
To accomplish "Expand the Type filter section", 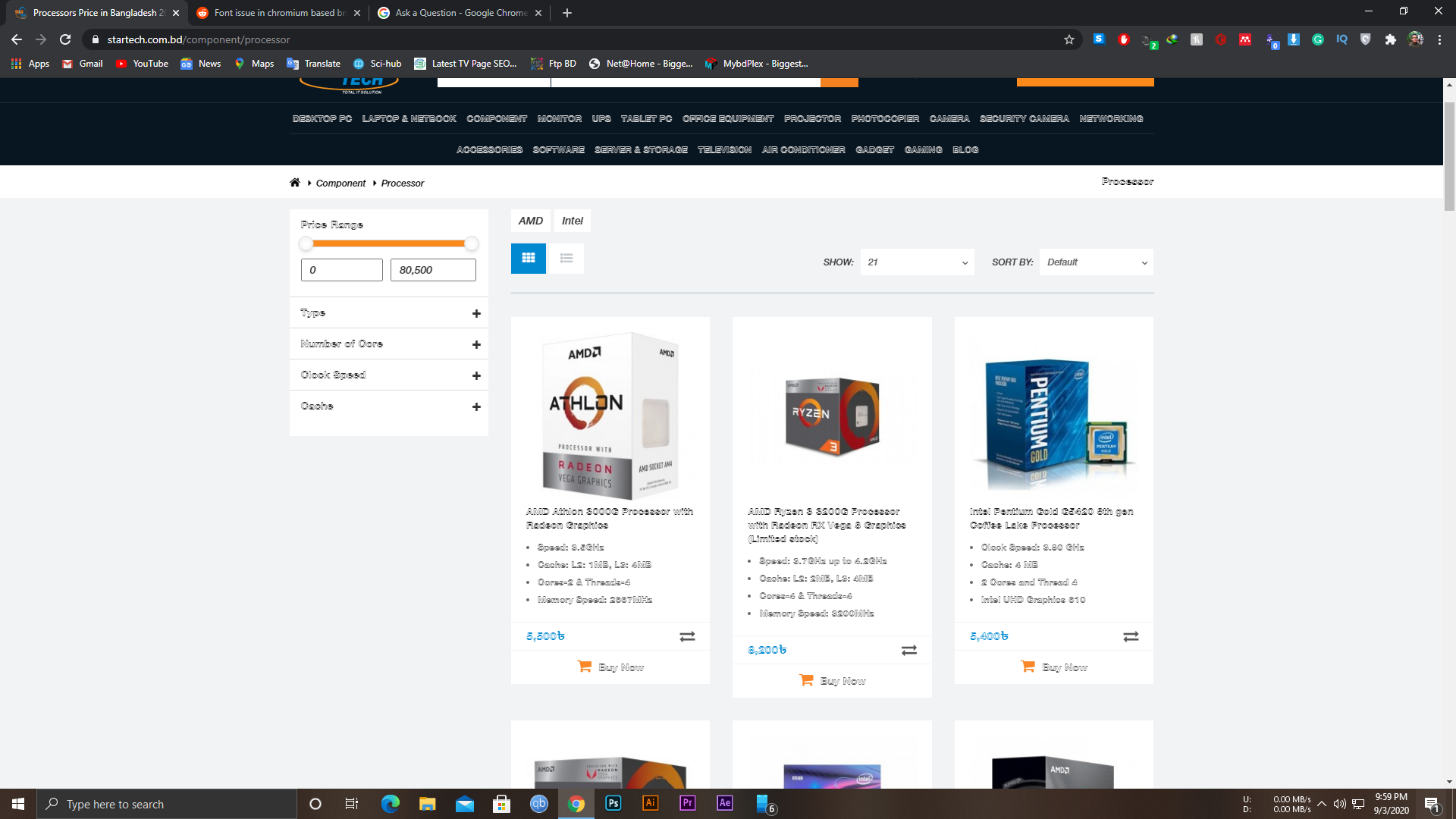I will tap(477, 313).
